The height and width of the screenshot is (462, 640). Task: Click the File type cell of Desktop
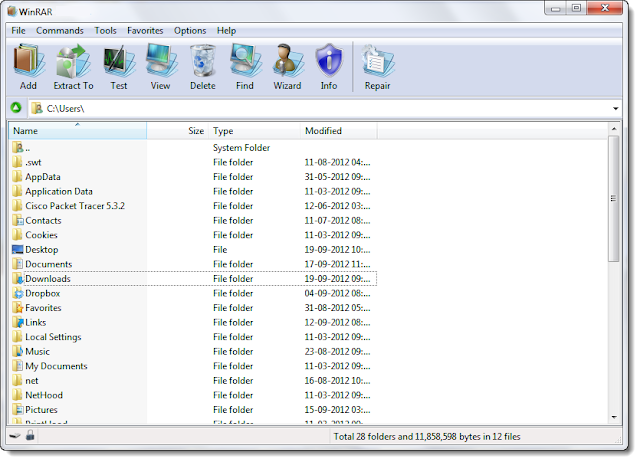coord(220,249)
